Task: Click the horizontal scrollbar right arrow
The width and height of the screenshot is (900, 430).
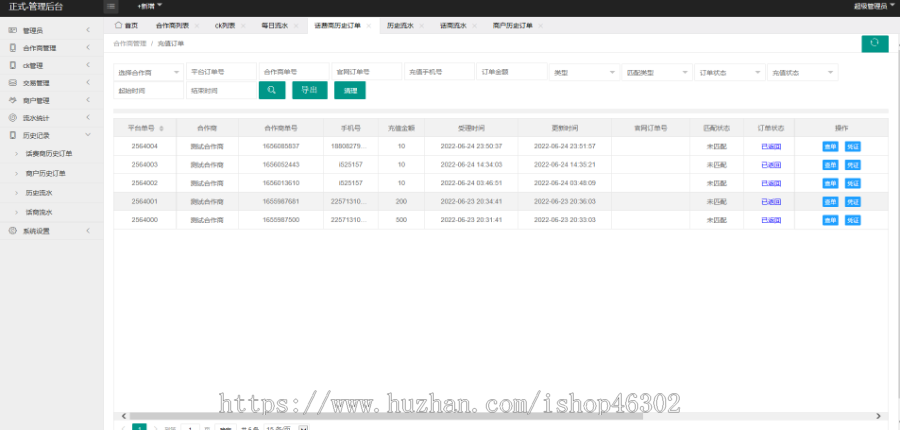Action: [878, 416]
